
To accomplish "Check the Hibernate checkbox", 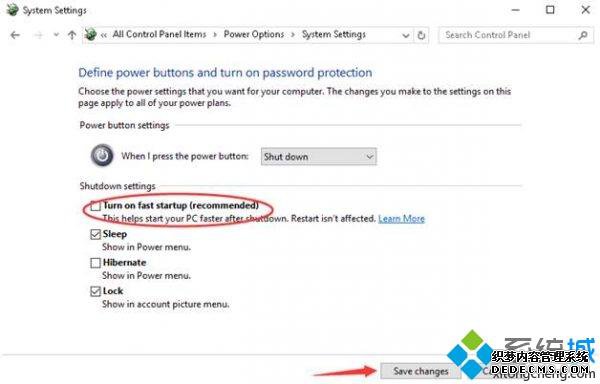I will click(x=96, y=263).
